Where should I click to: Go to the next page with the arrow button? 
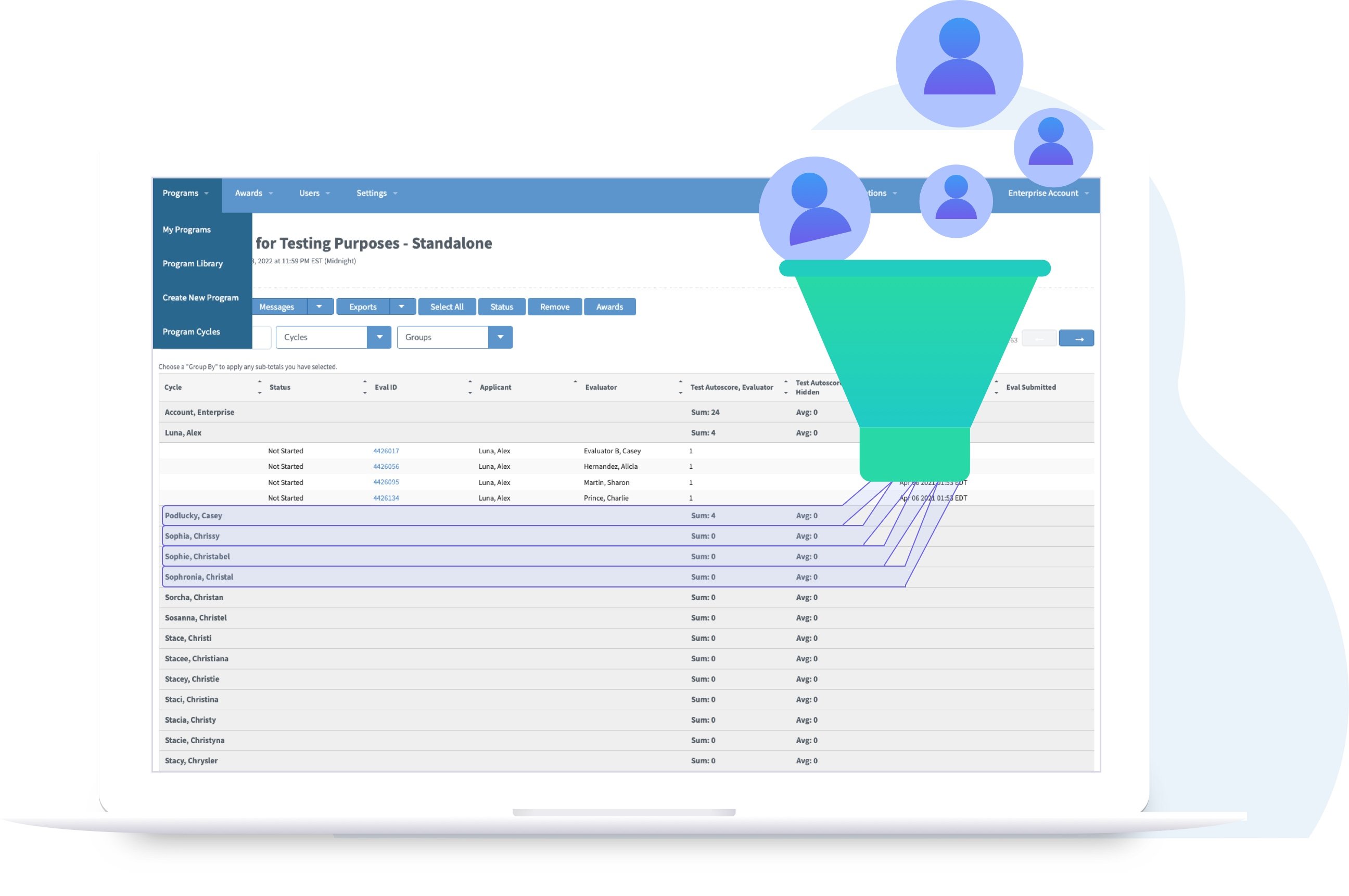click(1077, 338)
